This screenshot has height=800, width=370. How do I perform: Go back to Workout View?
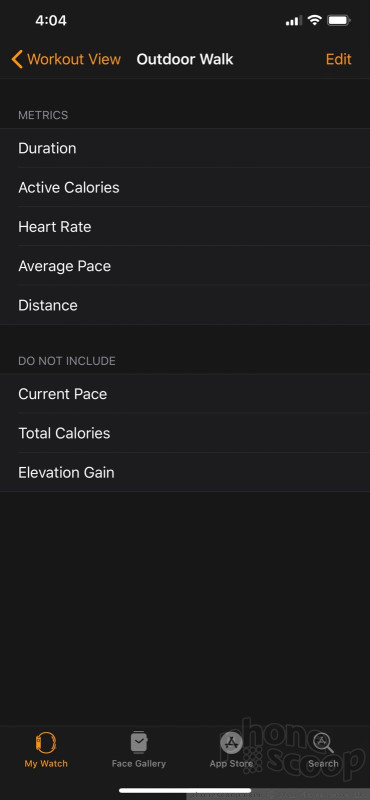[74, 59]
